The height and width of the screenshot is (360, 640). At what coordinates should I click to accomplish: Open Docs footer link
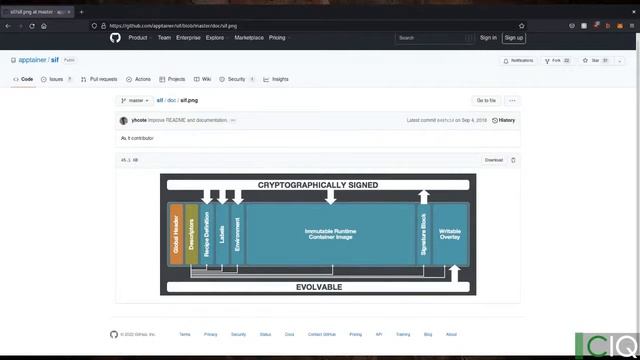(x=289, y=334)
